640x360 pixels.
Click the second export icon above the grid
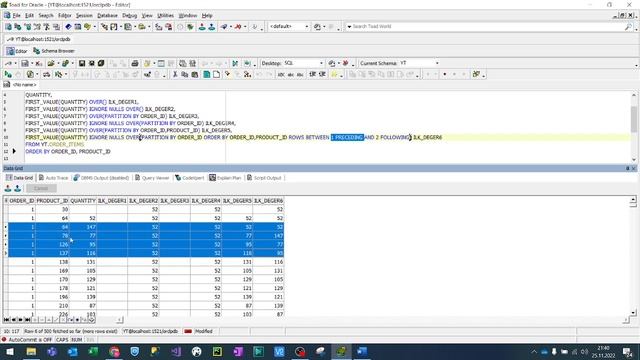pos(18,188)
